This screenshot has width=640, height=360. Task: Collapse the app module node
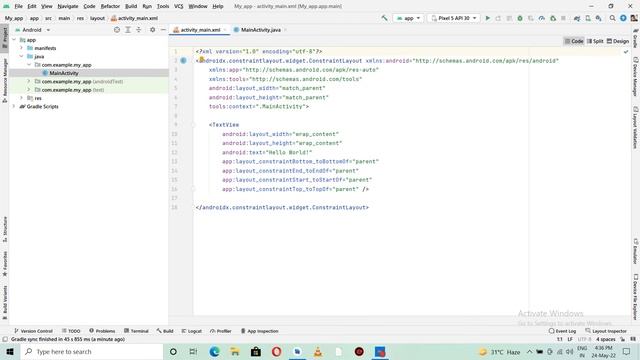(x=14, y=40)
